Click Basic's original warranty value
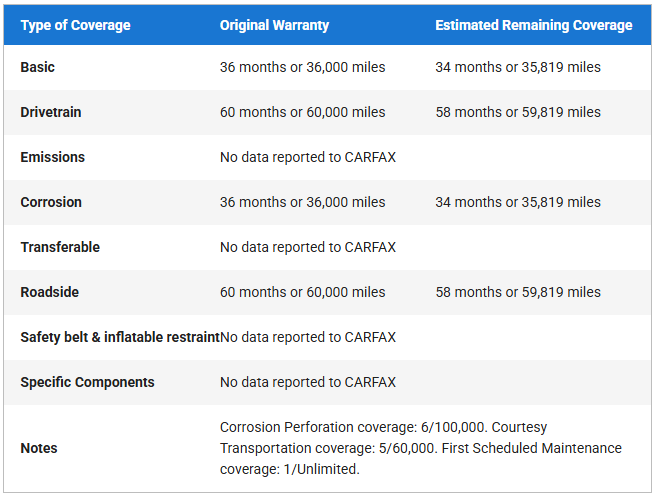The width and height of the screenshot is (656, 497). coord(302,67)
